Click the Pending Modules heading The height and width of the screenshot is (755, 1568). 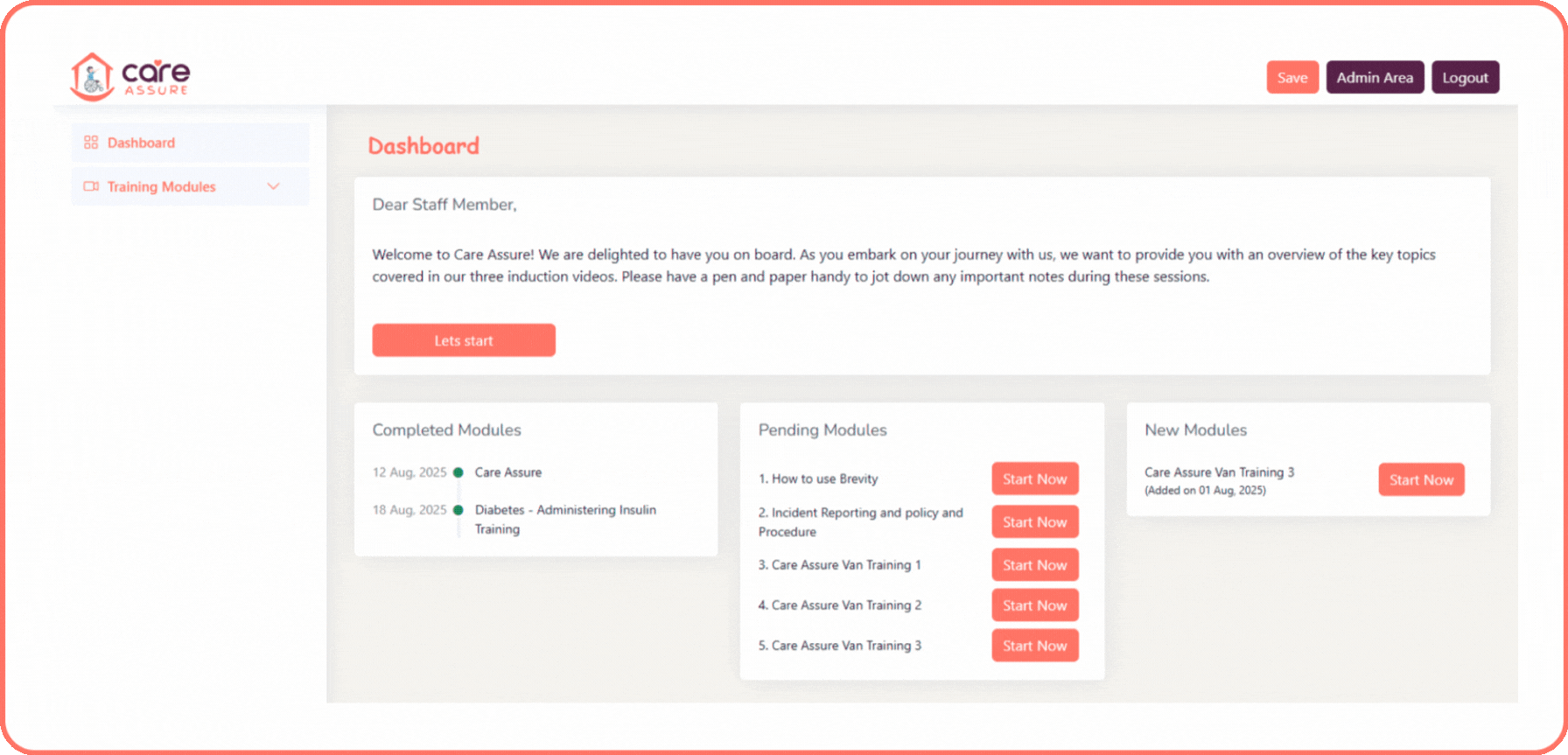pos(822,430)
